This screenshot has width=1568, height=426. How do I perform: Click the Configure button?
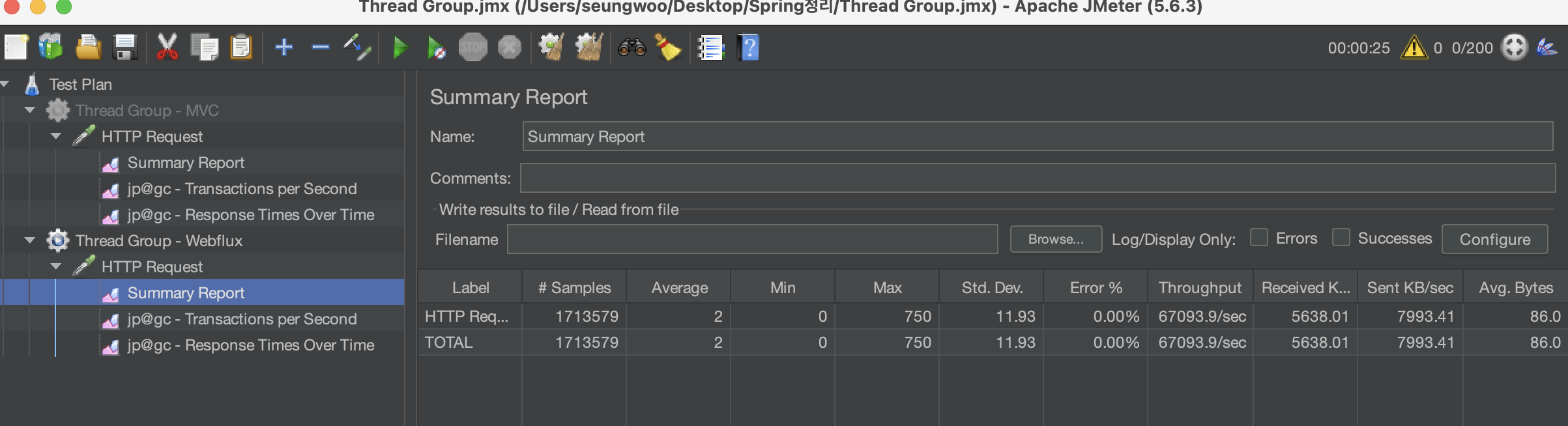(x=1495, y=239)
